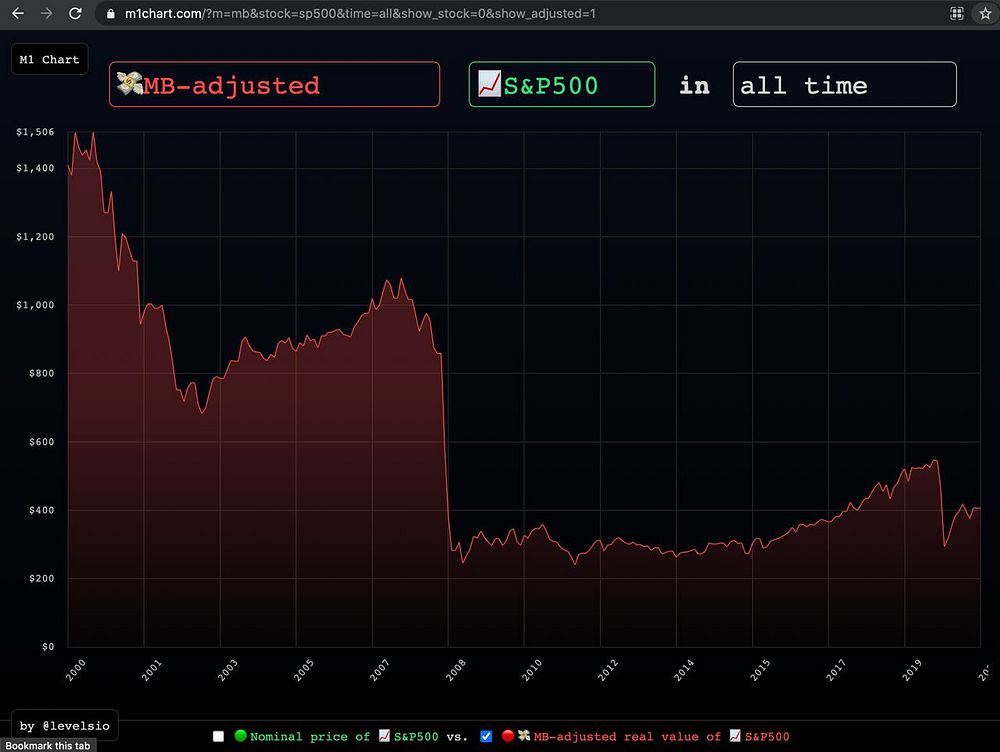
Task: Click the 2017 x-axis year label
Action: pos(835,670)
